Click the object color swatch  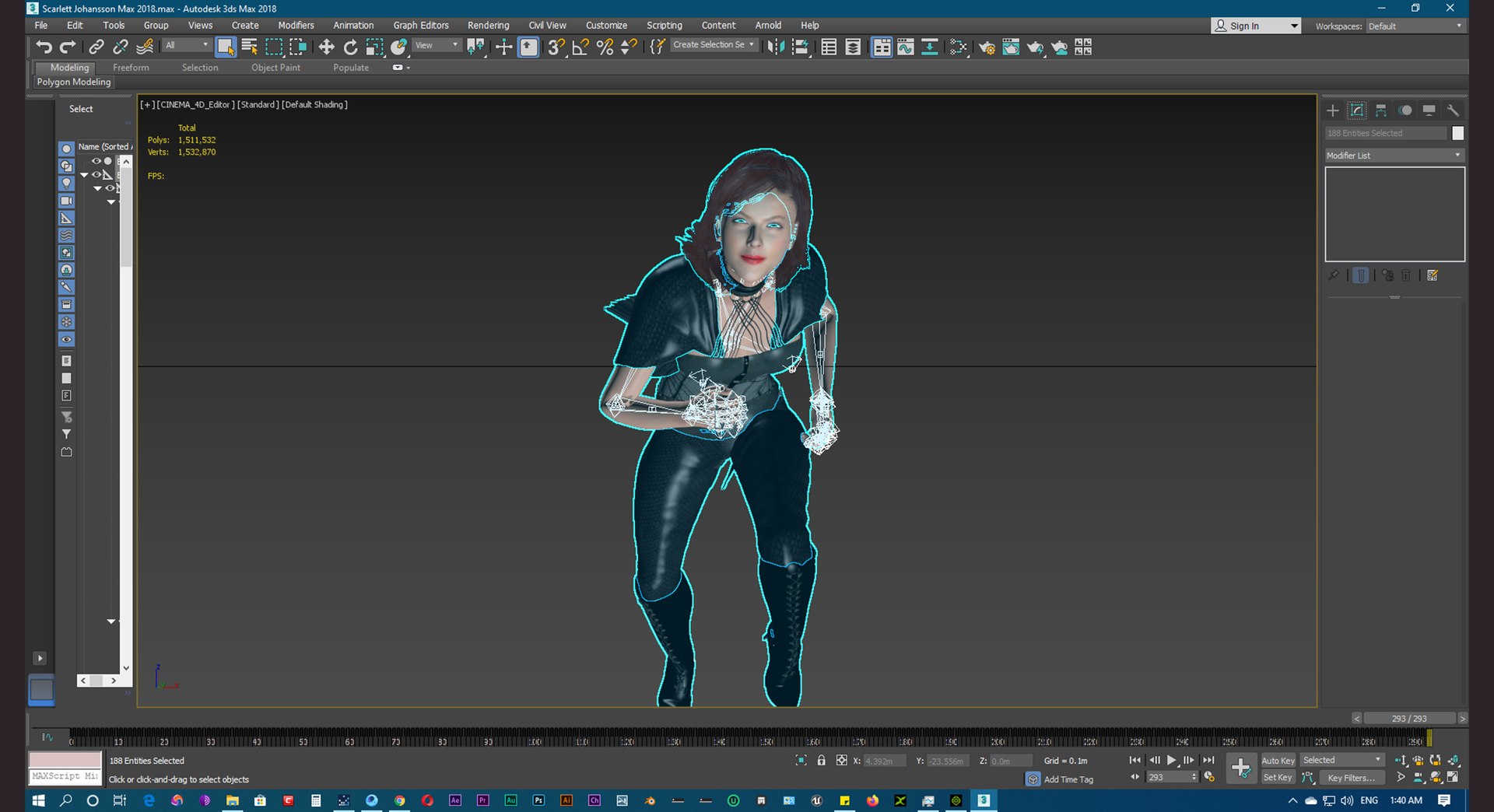pyautogui.click(x=1457, y=133)
